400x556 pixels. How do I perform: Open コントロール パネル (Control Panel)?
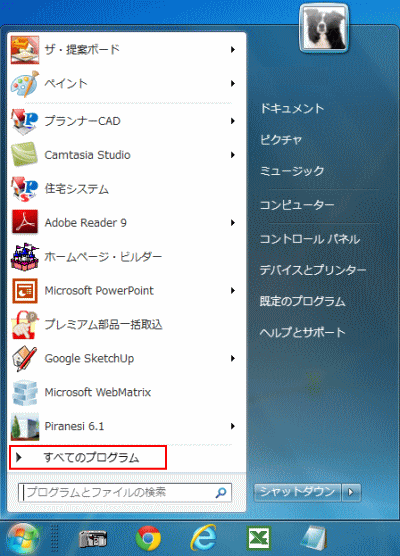tap(310, 239)
